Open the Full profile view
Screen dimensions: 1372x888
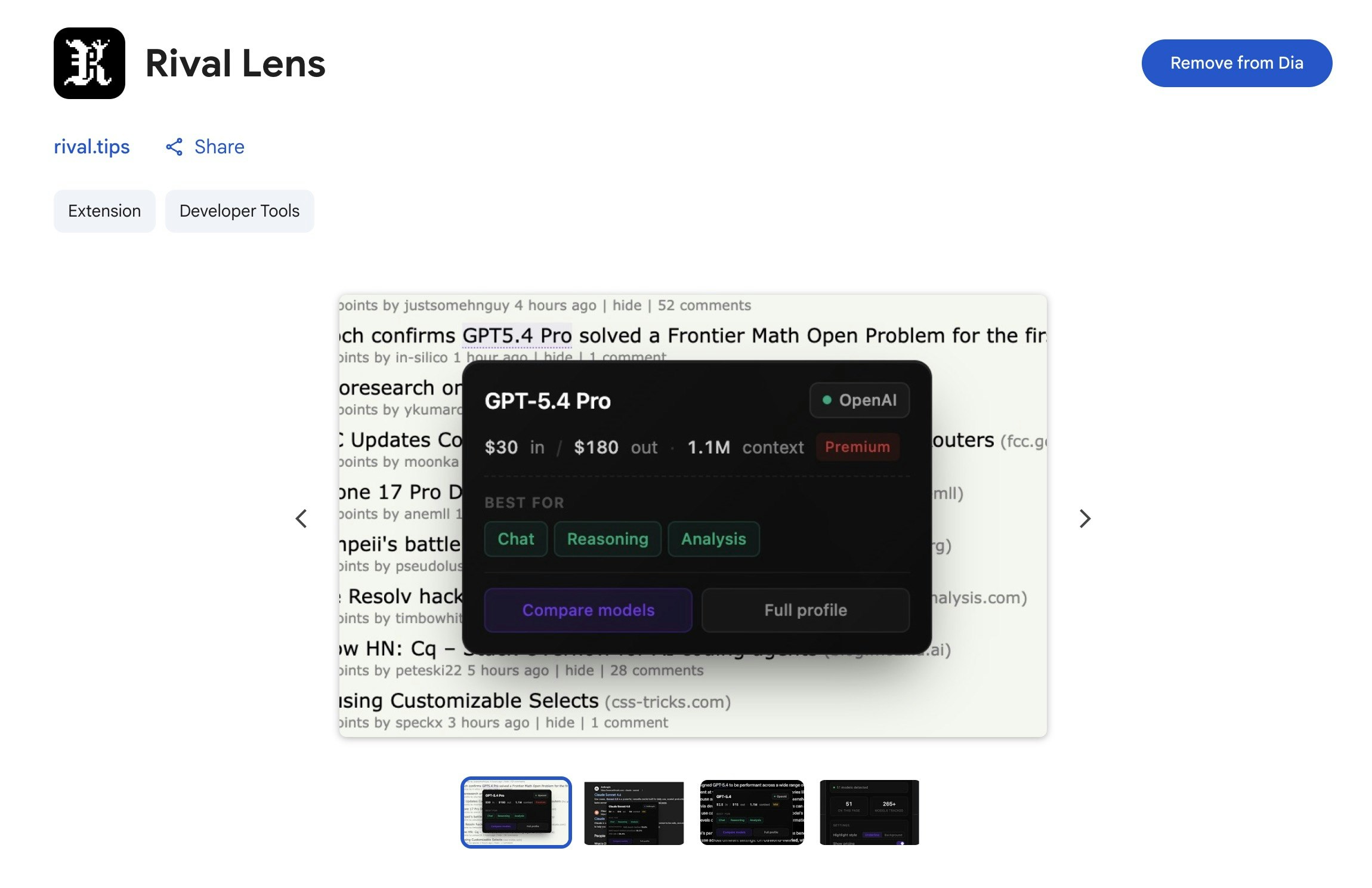pos(805,610)
